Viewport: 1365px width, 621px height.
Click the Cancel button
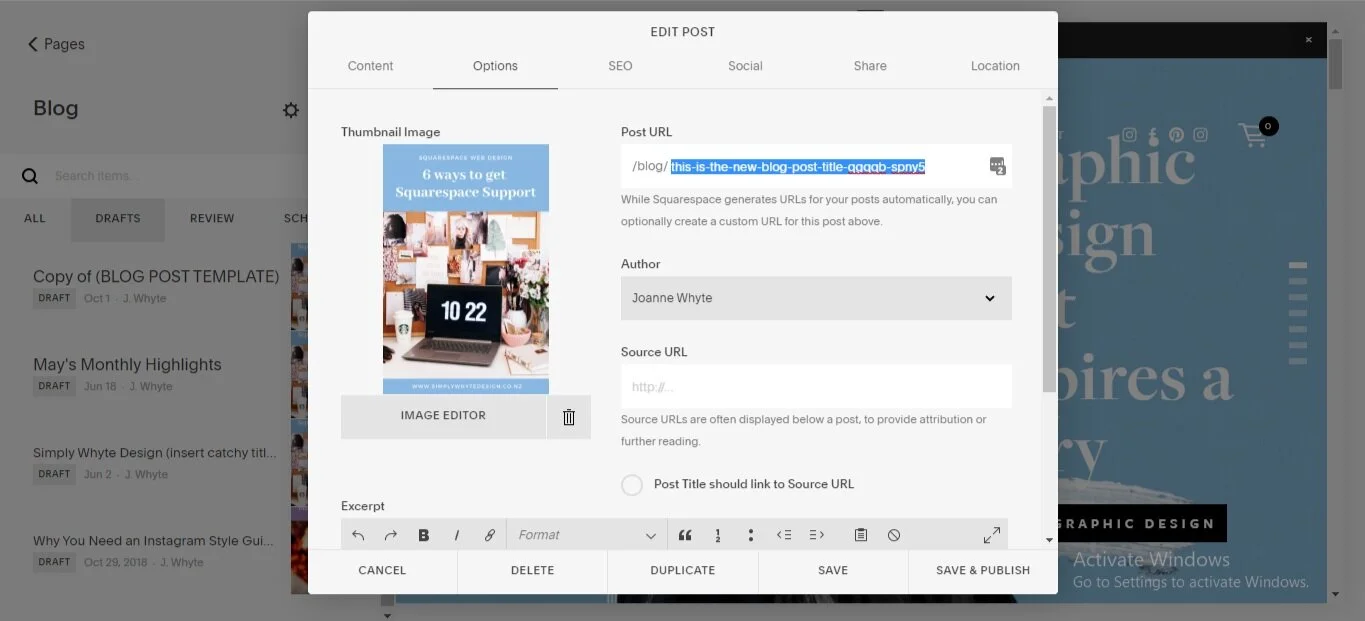[382, 570]
